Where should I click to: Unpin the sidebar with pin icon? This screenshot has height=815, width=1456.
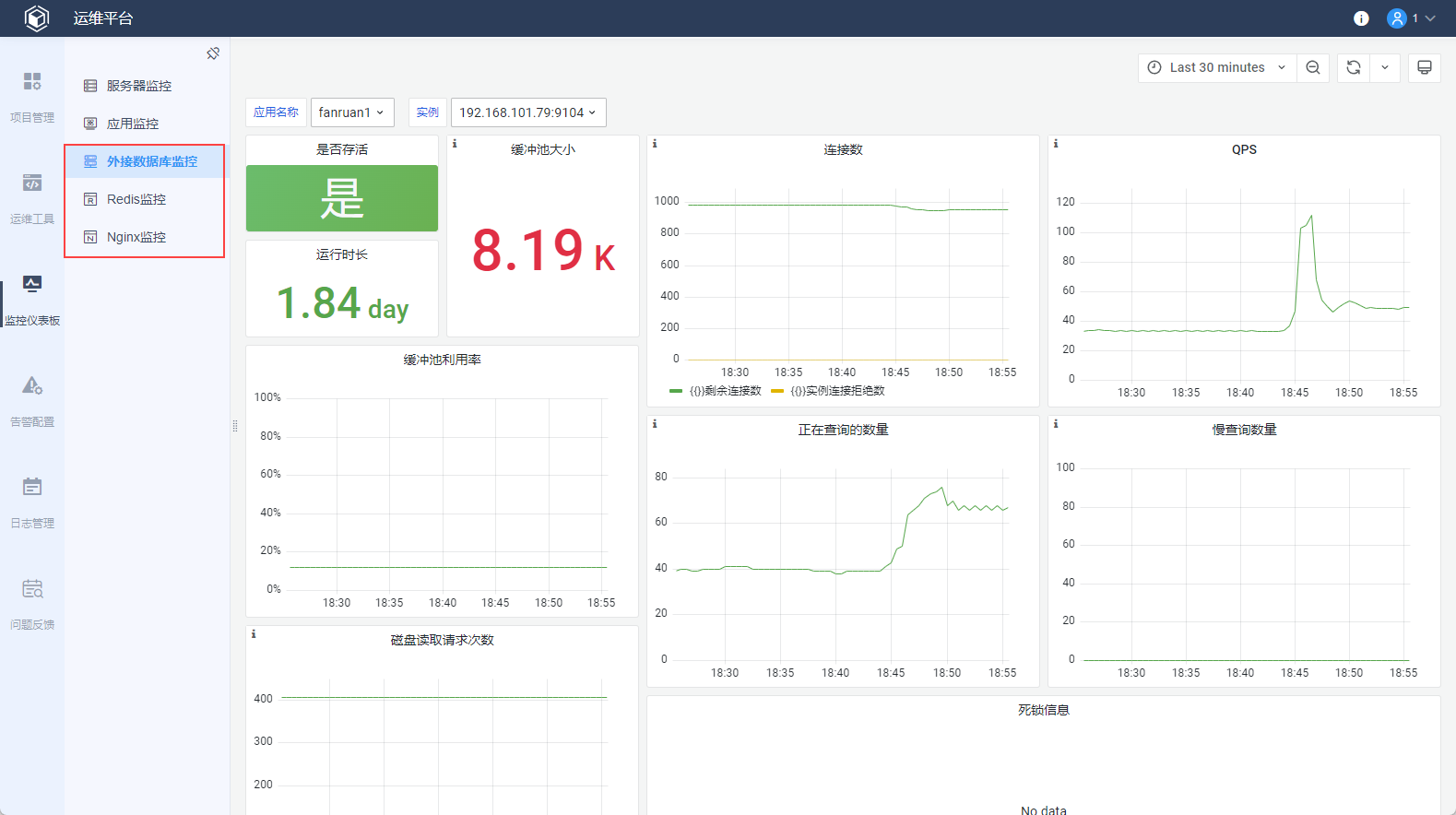[213, 53]
